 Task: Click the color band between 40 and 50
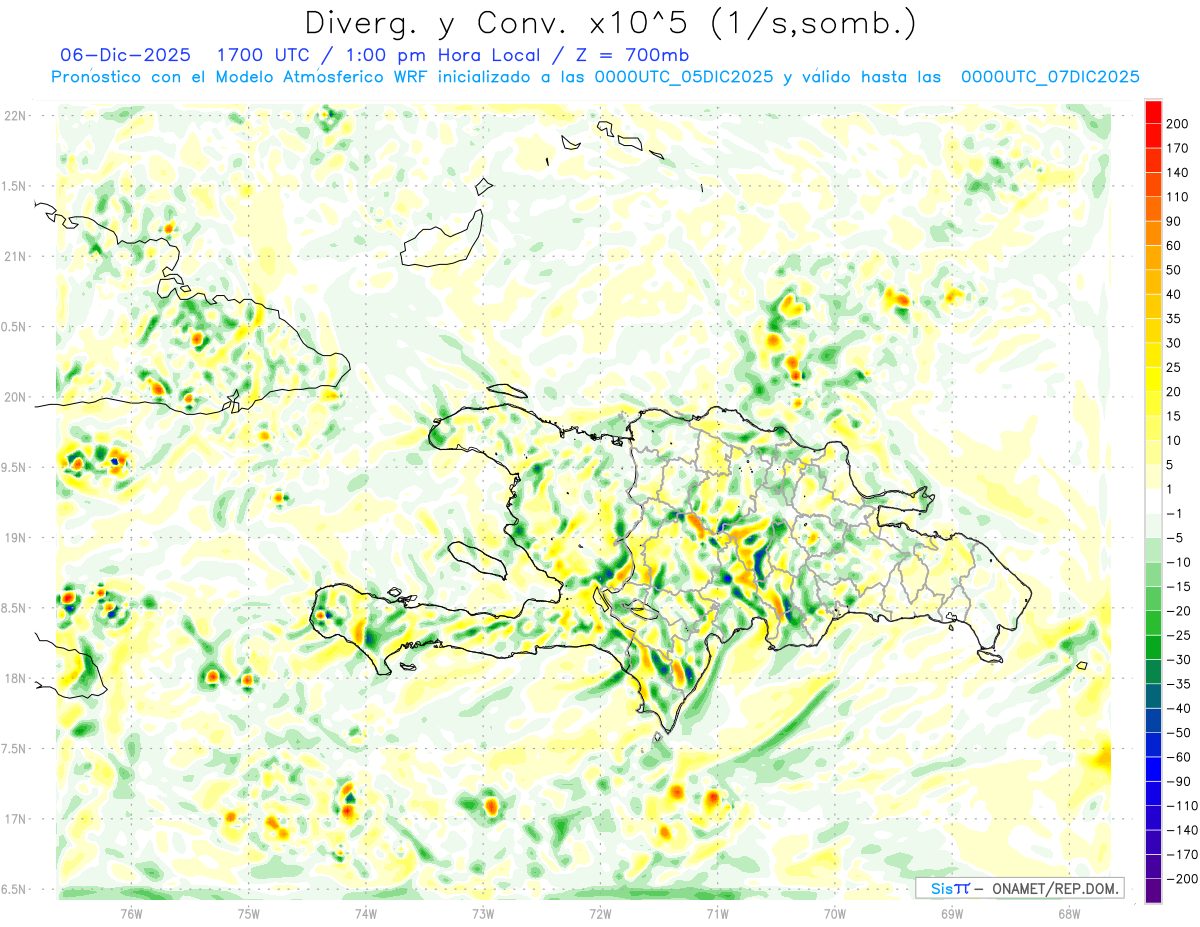coord(1153,281)
